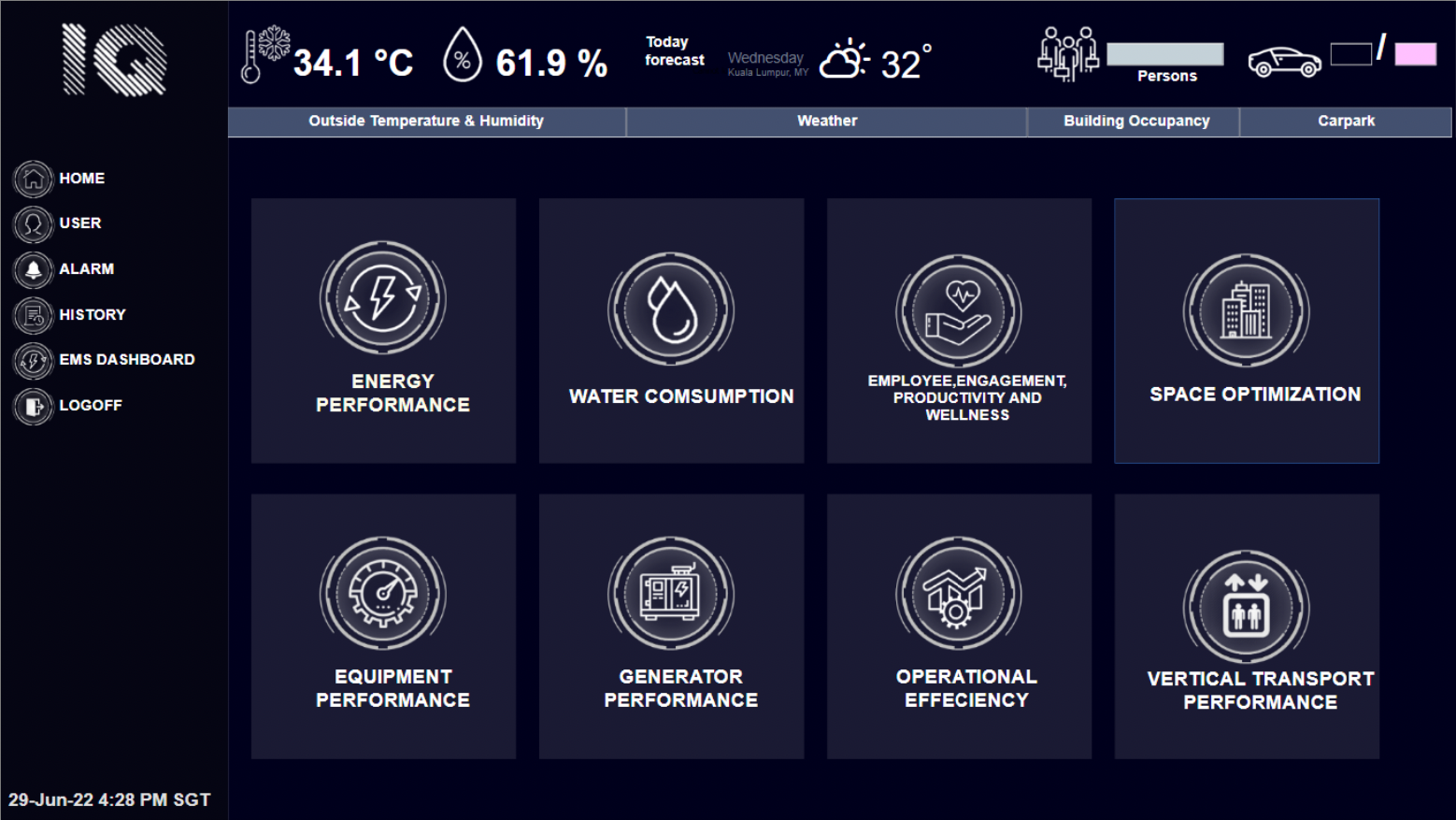Open the Carpark tab

(x=1346, y=122)
